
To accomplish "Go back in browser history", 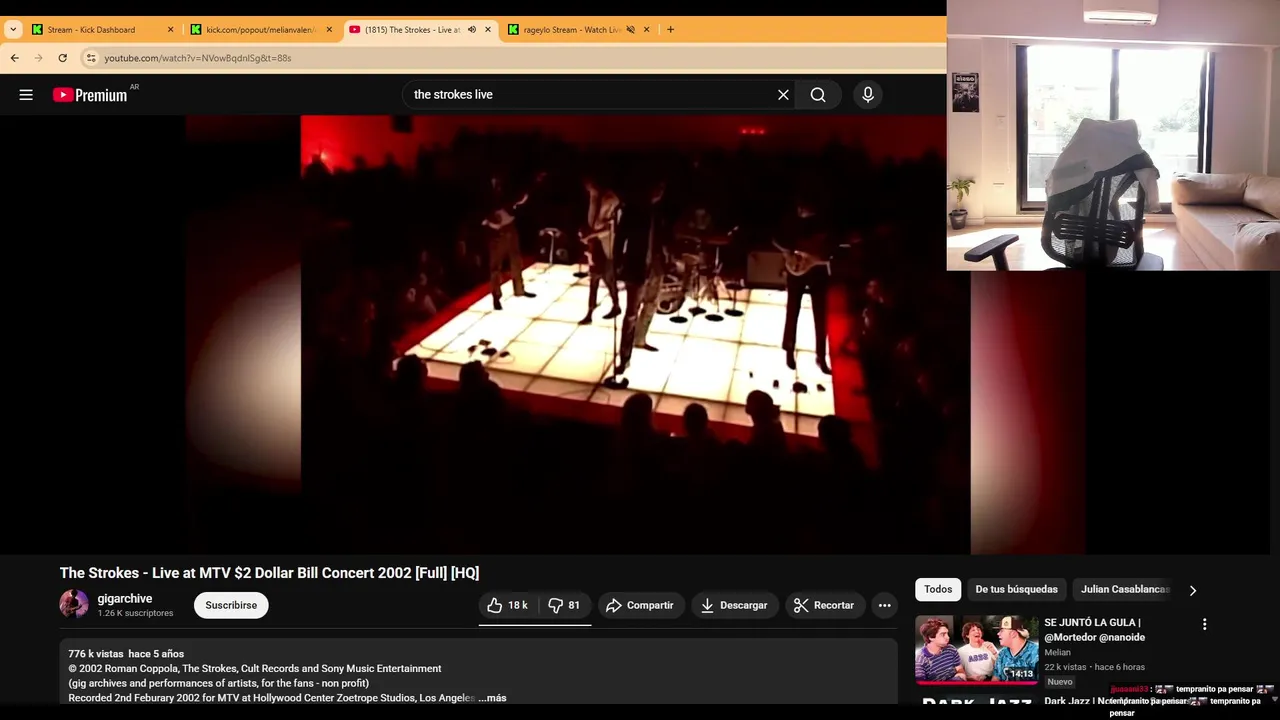I will [15, 58].
